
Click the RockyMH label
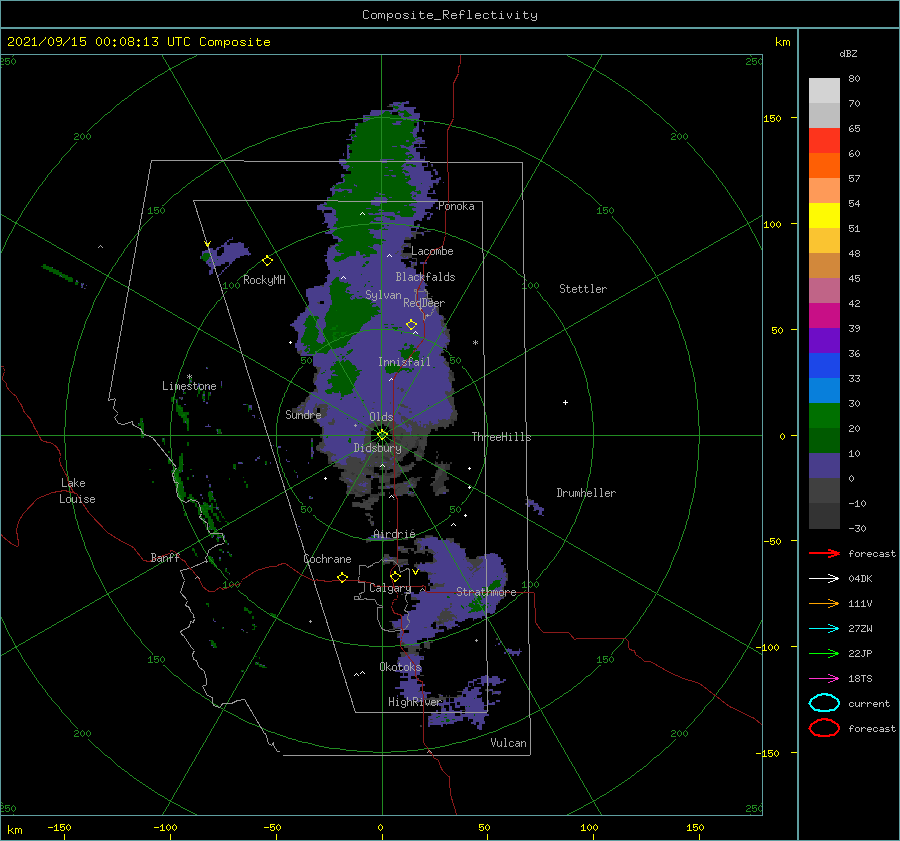point(264,280)
